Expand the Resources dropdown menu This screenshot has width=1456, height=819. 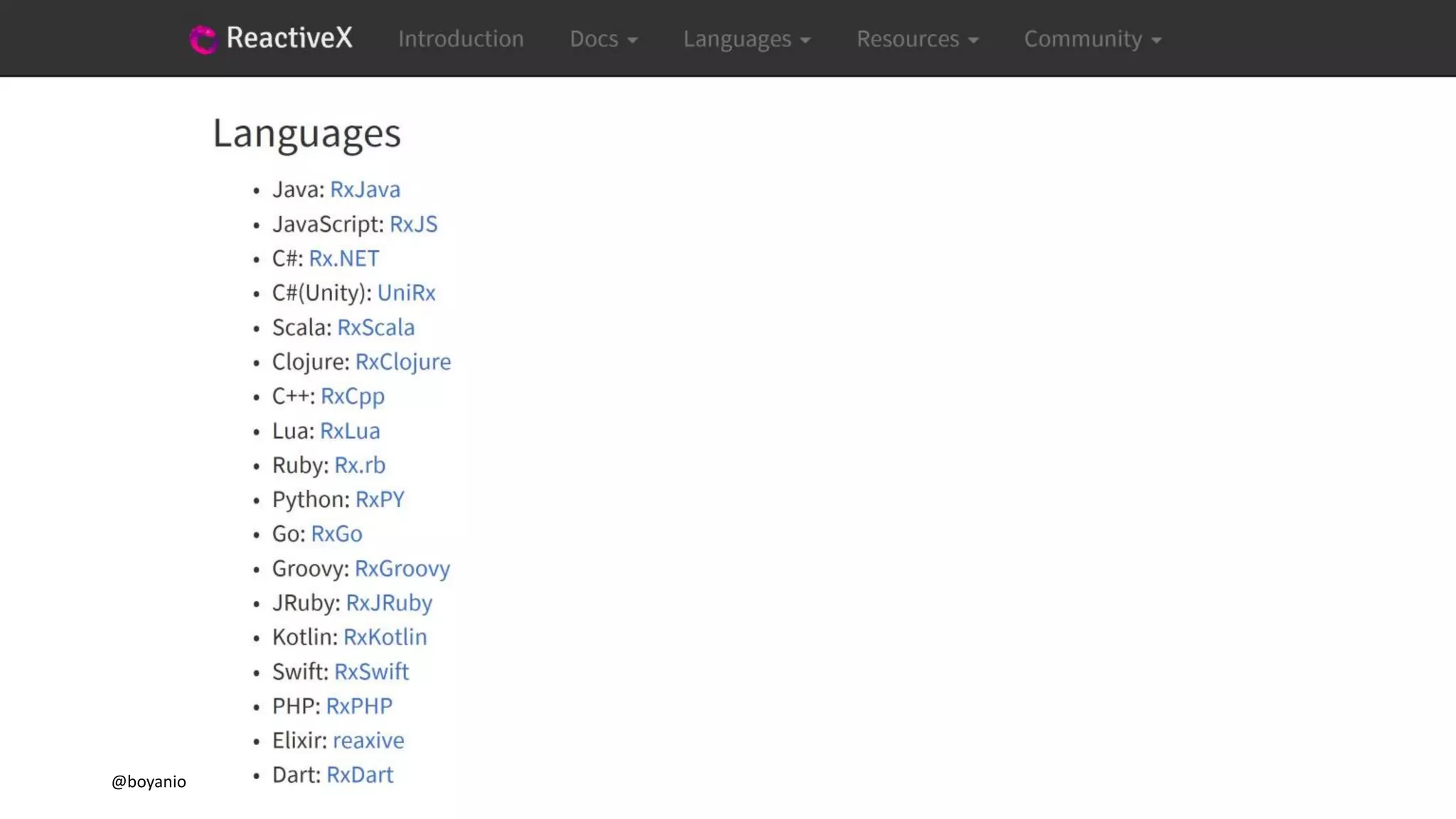[x=917, y=39]
